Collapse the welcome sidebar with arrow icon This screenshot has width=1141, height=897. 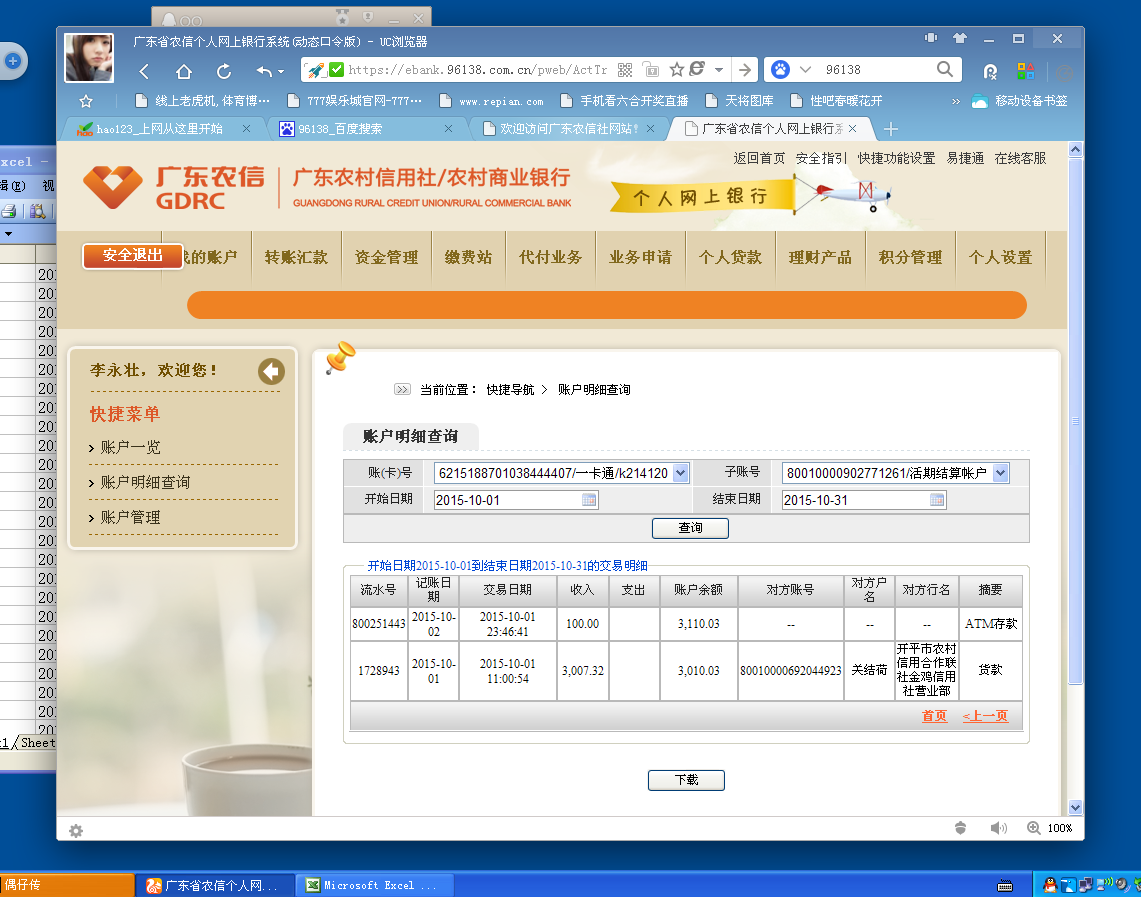coord(271,371)
